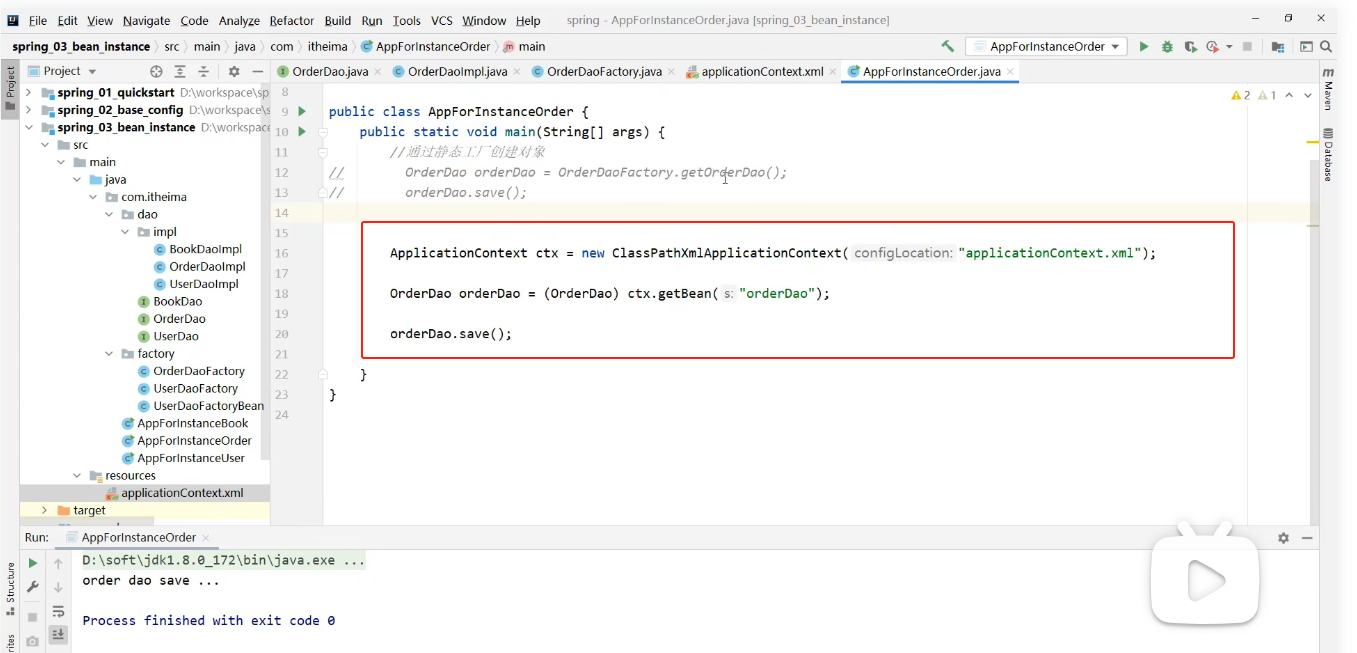
Task: Toggle the Project side tool window
Action: (x=10, y=90)
